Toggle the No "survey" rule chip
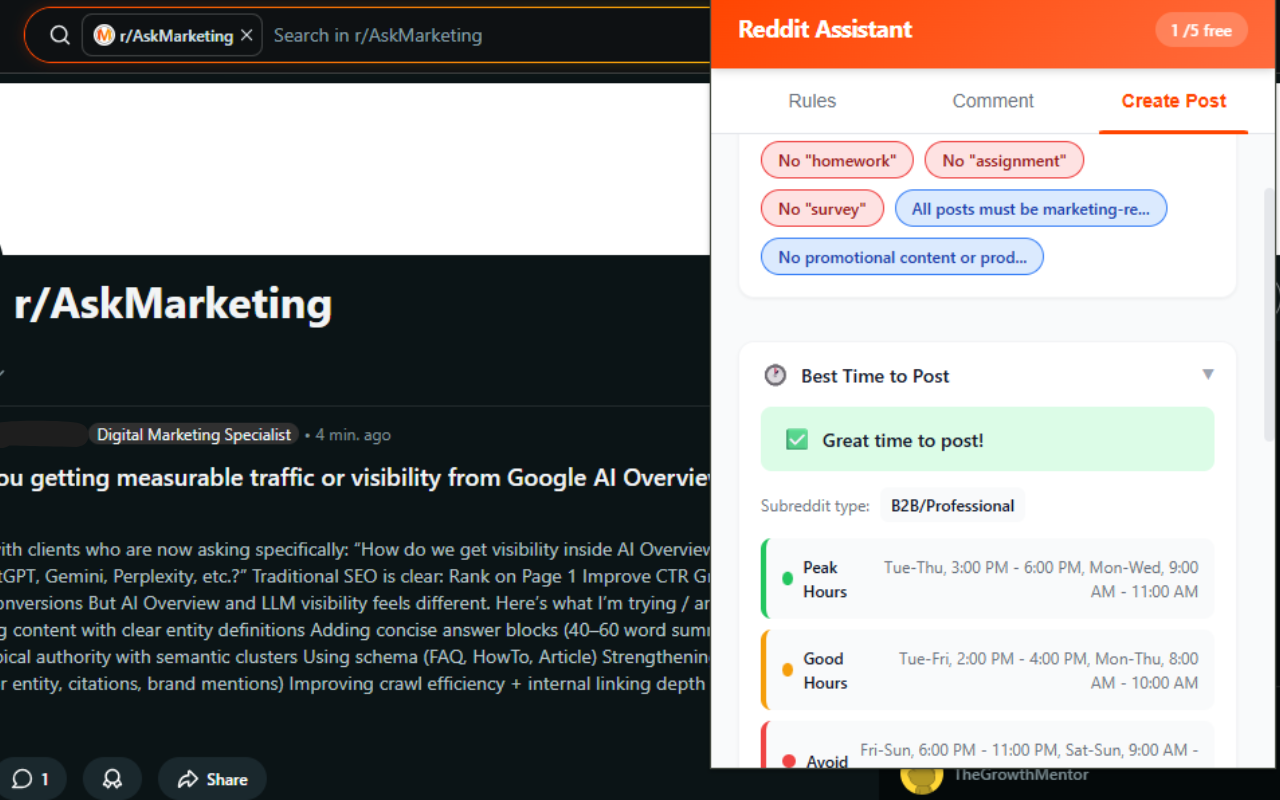 [x=822, y=208]
